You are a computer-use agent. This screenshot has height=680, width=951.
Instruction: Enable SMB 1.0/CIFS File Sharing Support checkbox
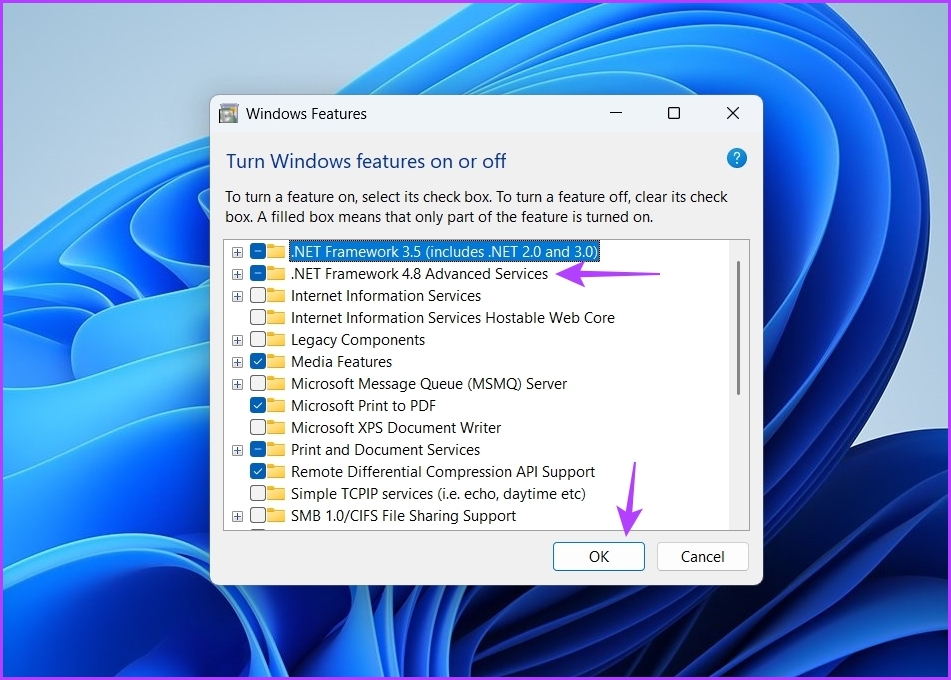258,516
